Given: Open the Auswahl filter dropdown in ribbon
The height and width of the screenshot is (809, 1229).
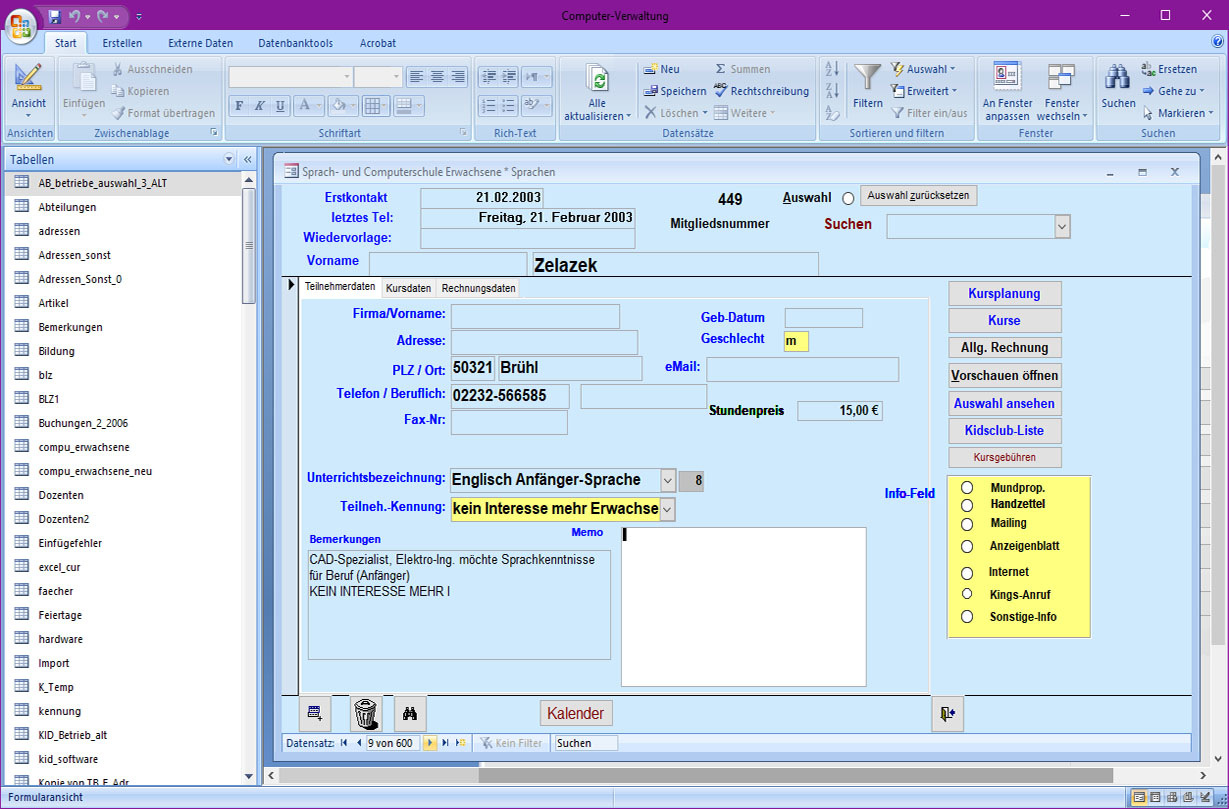Looking at the screenshot, I should [924, 69].
